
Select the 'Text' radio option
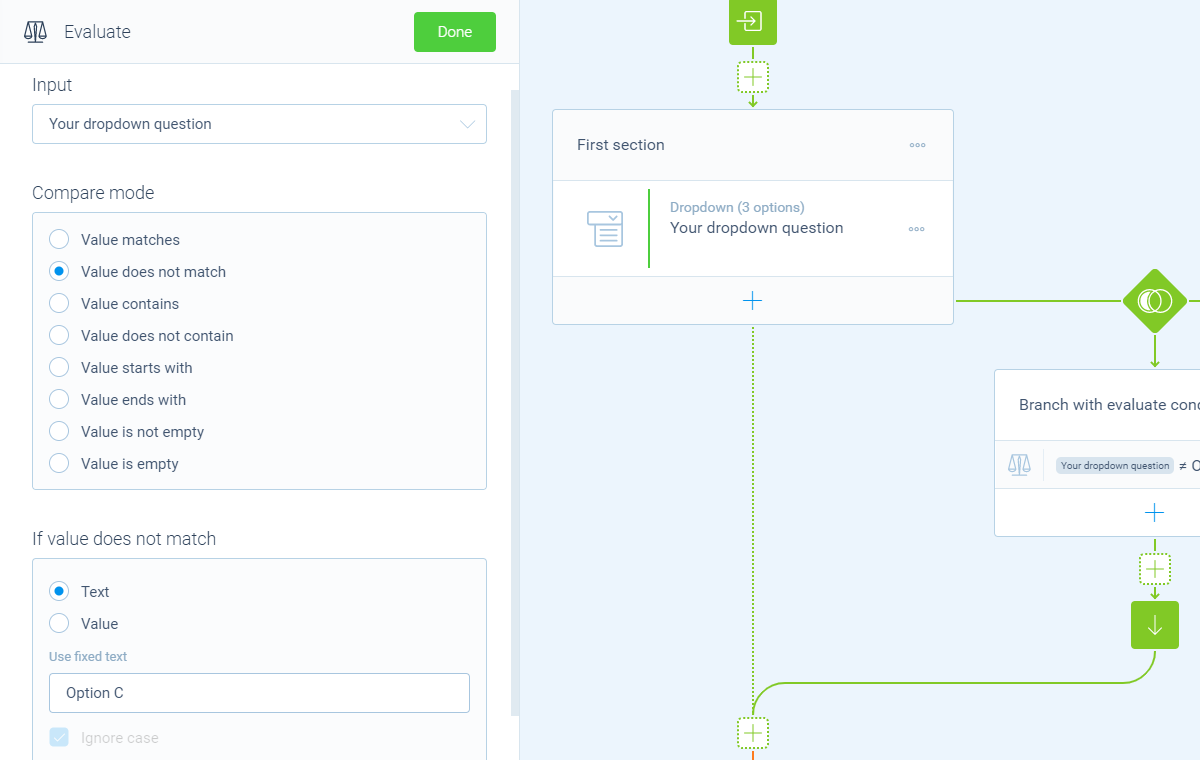pyautogui.click(x=59, y=592)
